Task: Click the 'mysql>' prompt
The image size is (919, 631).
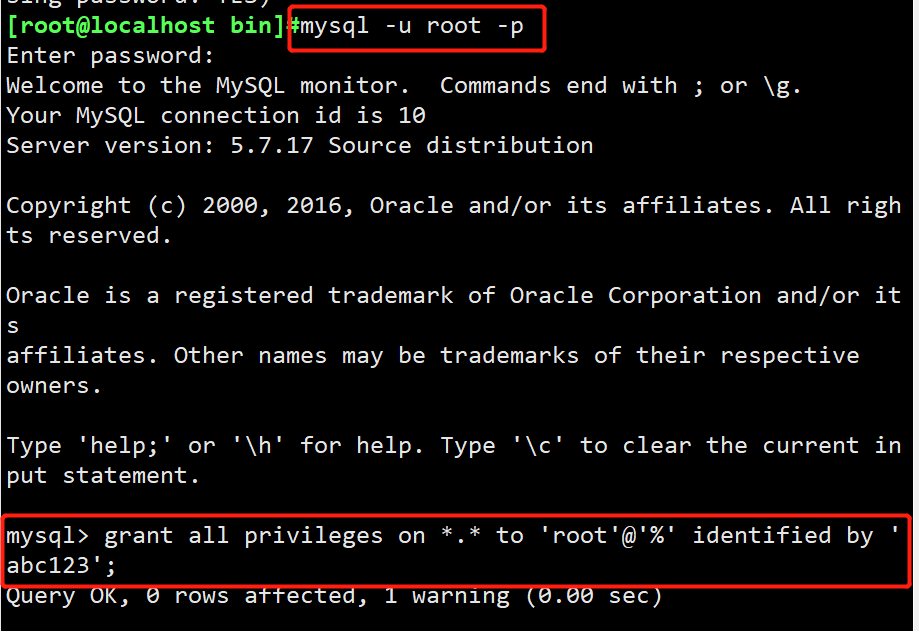Action: (x=48, y=537)
